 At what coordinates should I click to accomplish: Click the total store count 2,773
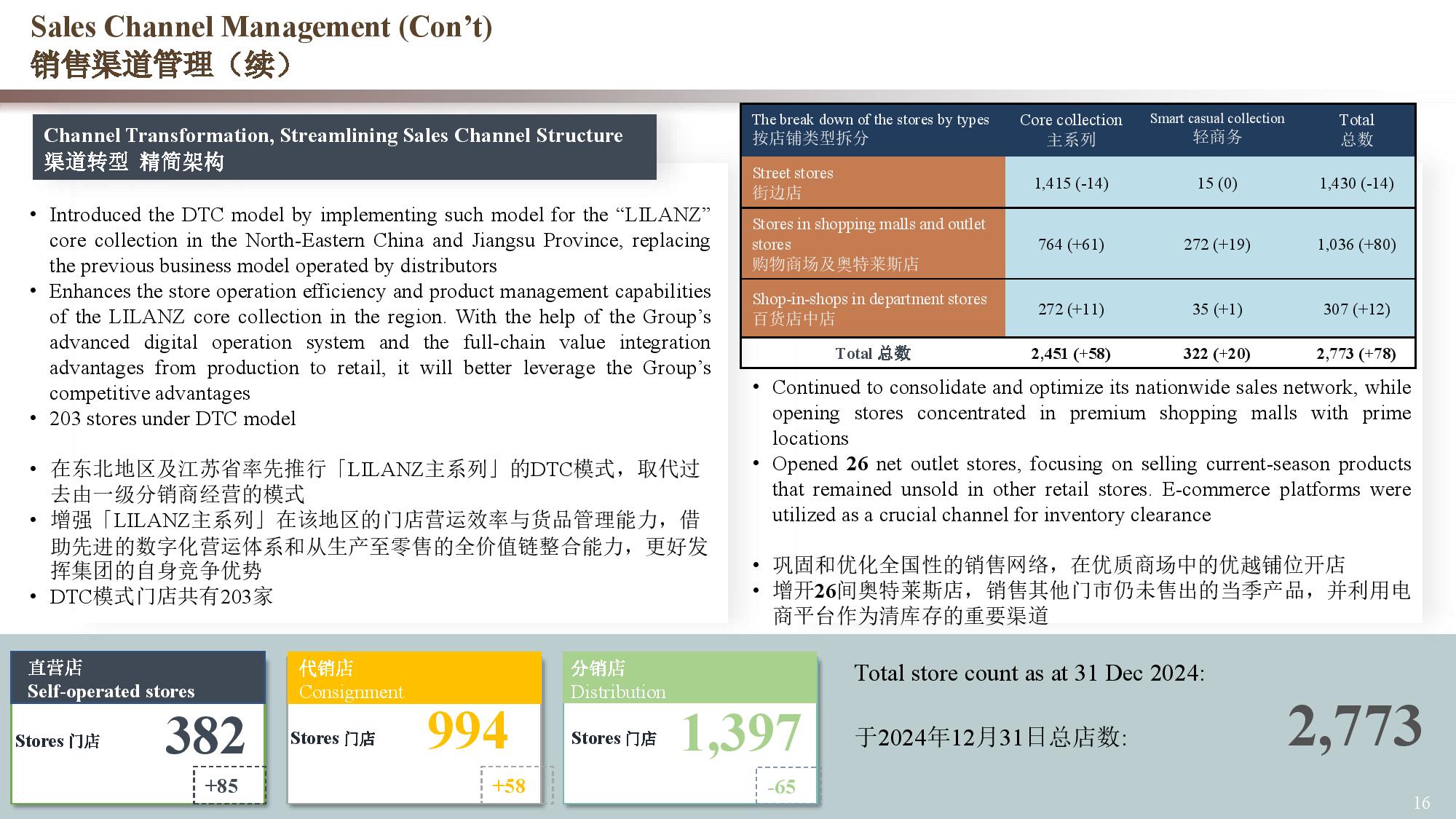tap(1354, 727)
